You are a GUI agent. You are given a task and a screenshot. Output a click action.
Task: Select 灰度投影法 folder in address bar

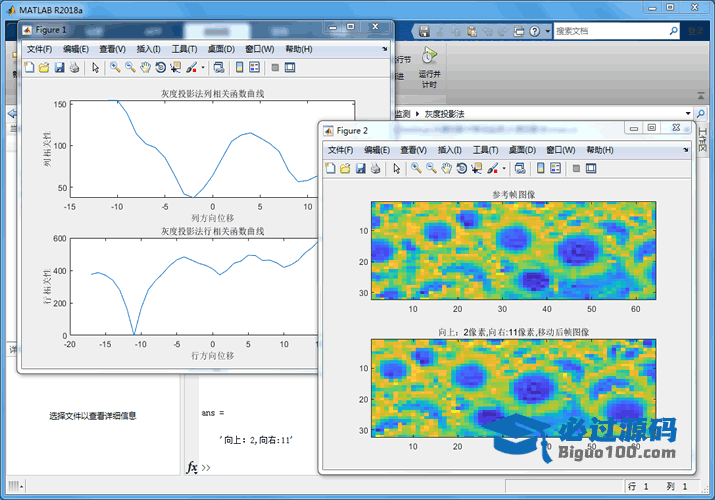[x=445, y=114]
